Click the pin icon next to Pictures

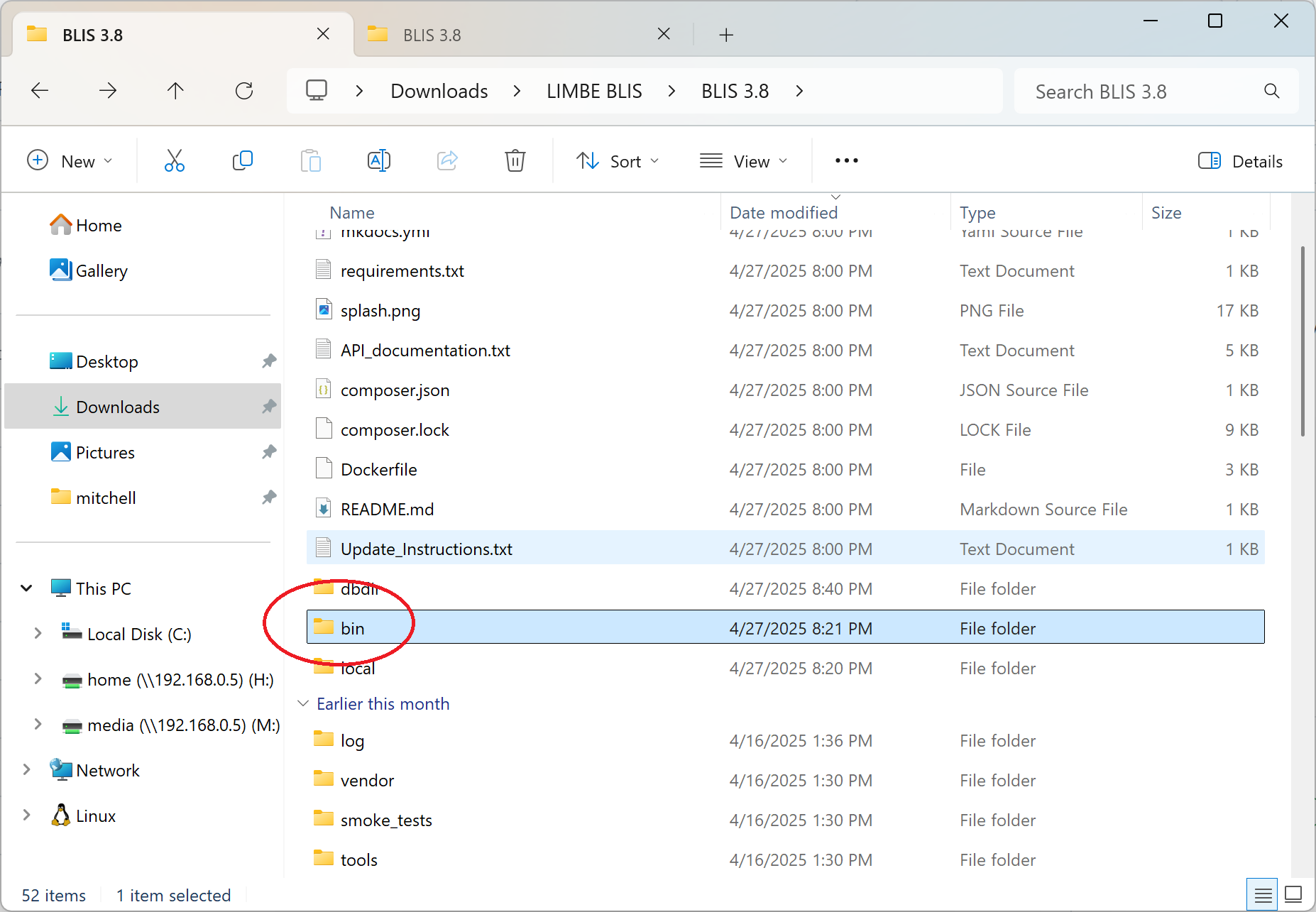pos(268,452)
